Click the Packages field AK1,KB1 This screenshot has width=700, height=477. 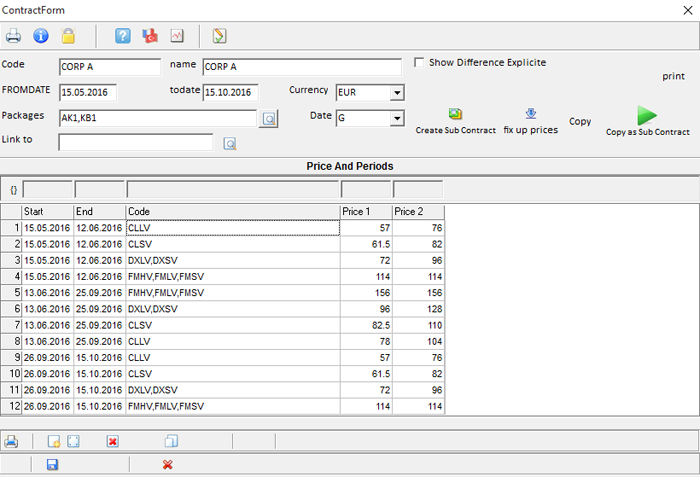[158, 118]
